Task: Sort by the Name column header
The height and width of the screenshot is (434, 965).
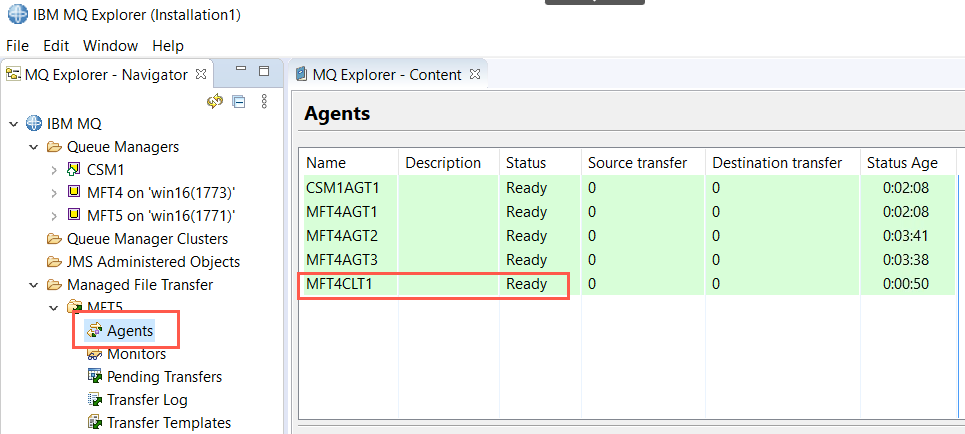Action: click(350, 163)
